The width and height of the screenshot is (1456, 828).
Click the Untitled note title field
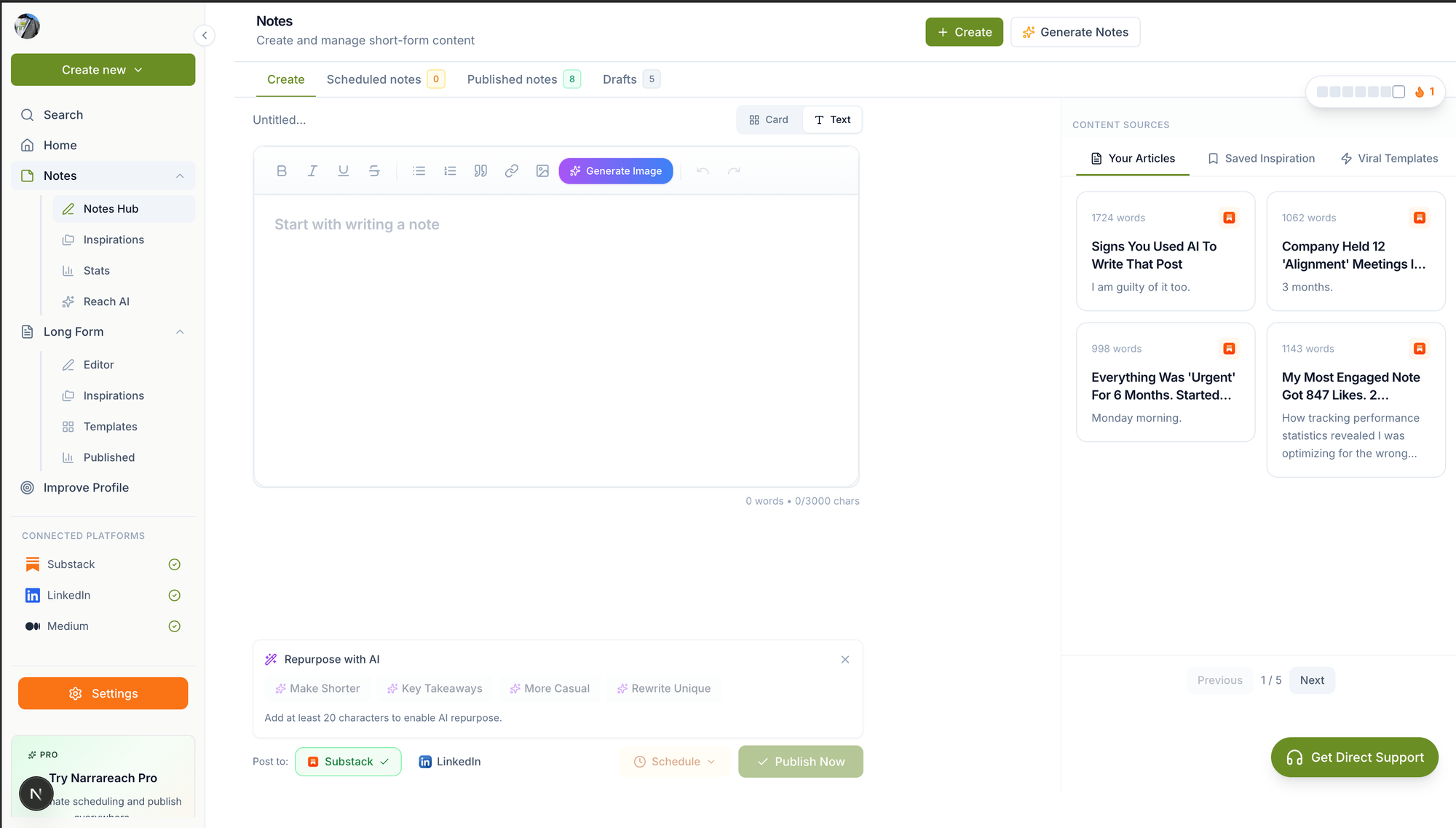click(280, 119)
